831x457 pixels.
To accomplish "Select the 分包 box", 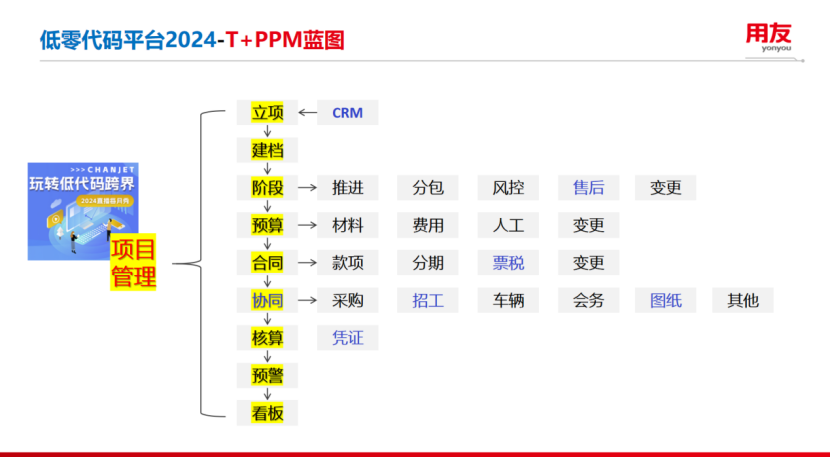I will click(x=428, y=188).
